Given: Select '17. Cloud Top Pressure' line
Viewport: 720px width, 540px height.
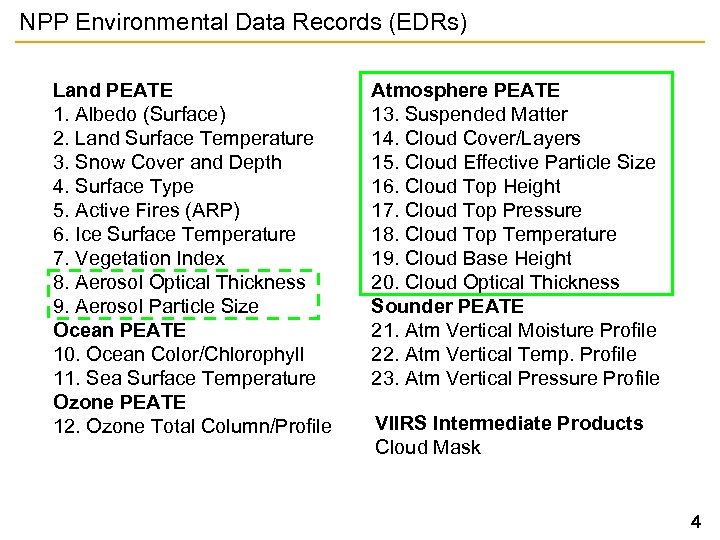Looking at the screenshot, I should (x=477, y=210).
